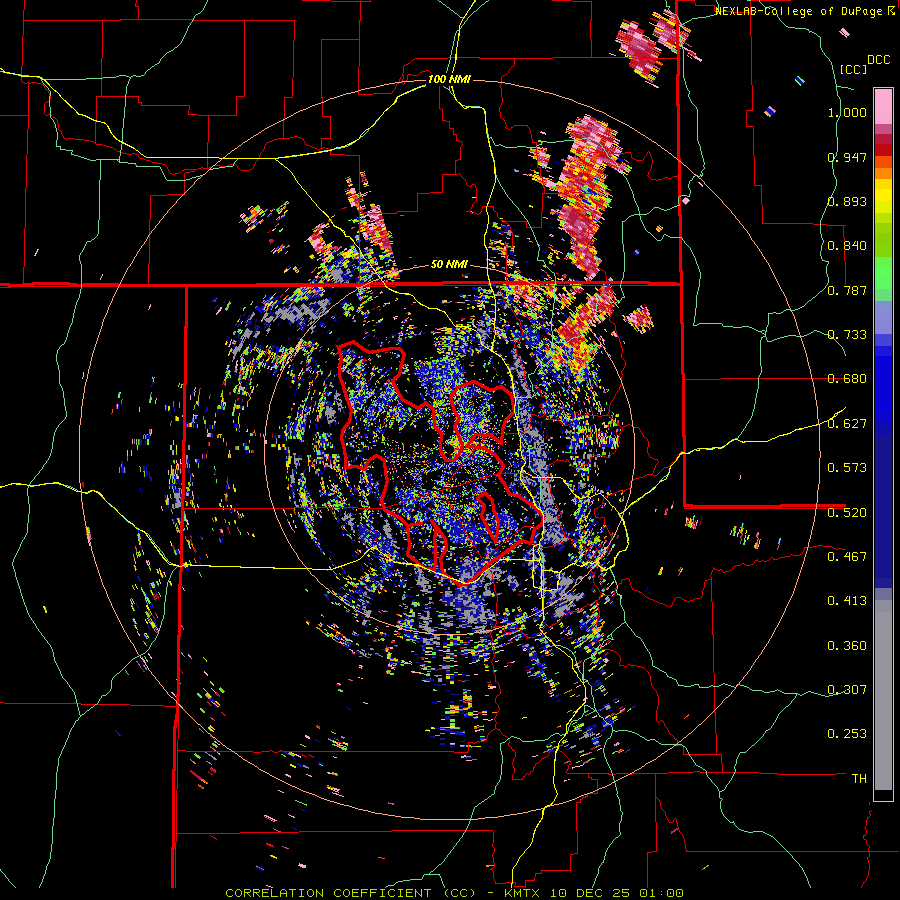Click the 0.520 value on the legend

tap(847, 512)
